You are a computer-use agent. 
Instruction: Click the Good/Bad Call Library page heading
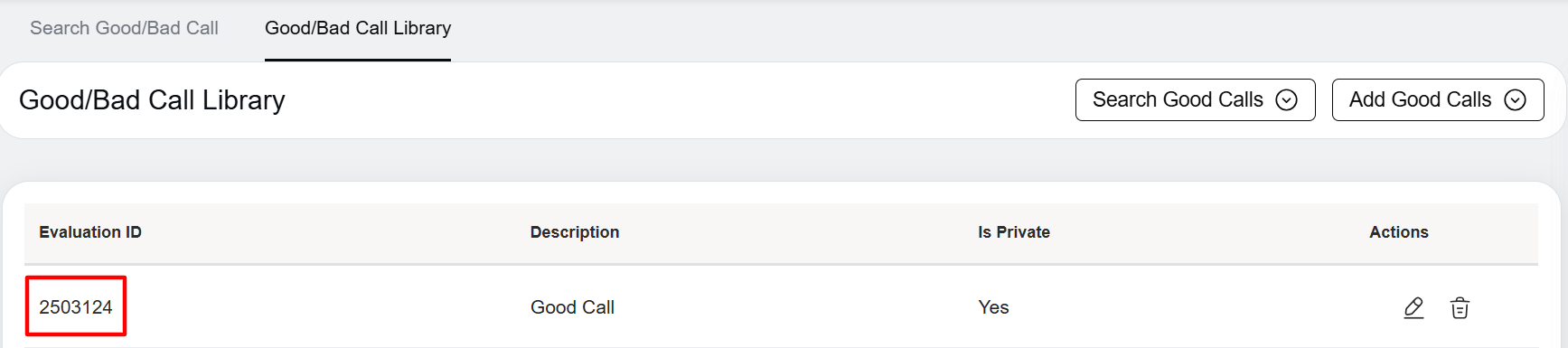click(x=152, y=100)
